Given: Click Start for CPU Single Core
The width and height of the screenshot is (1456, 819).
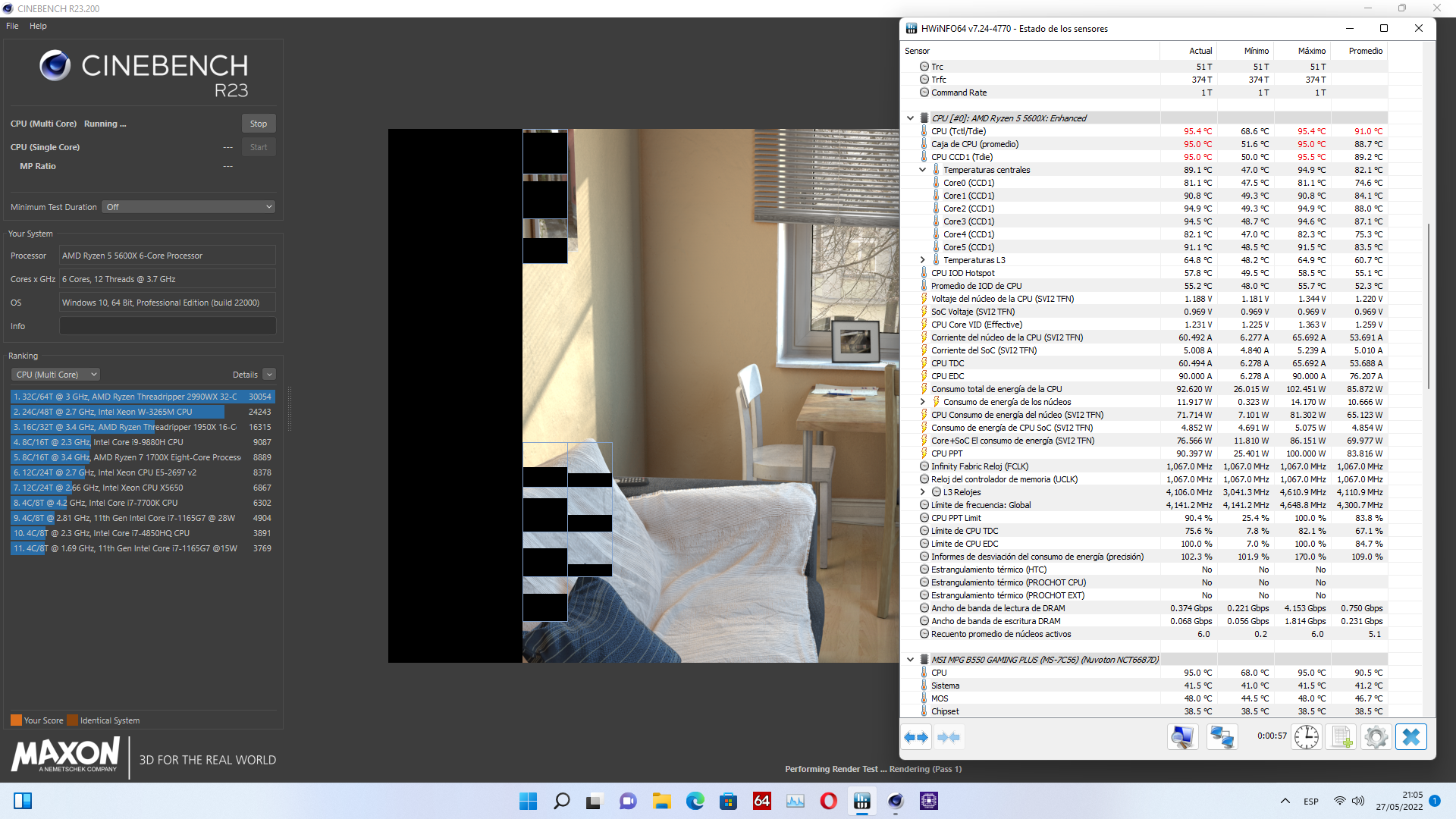Looking at the screenshot, I should pyautogui.click(x=259, y=147).
